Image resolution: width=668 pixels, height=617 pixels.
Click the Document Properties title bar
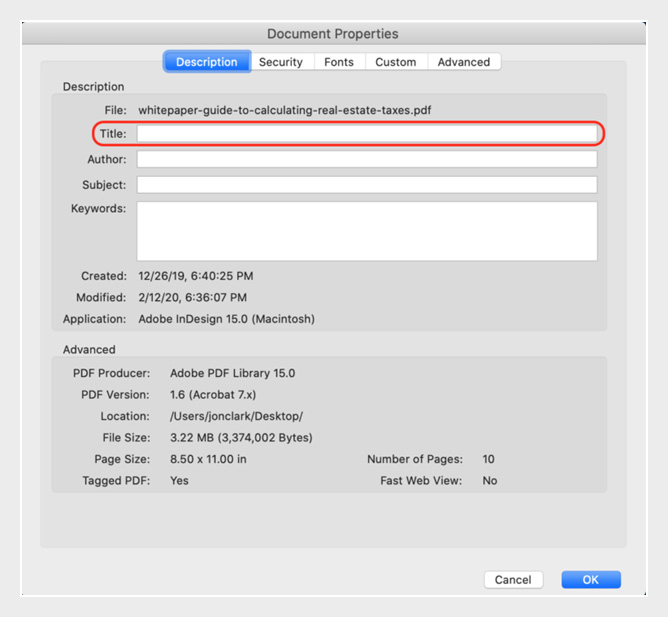click(332, 34)
